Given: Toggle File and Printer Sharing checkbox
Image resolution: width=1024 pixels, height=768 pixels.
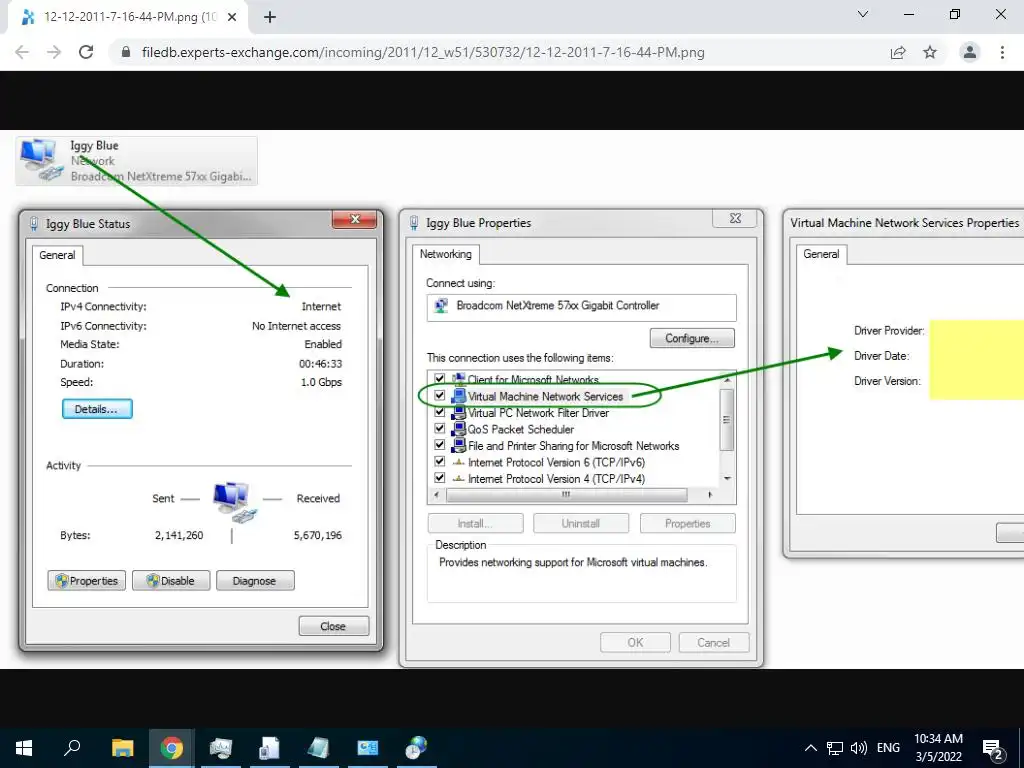Looking at the screenshot, I should tap(440, 445).
